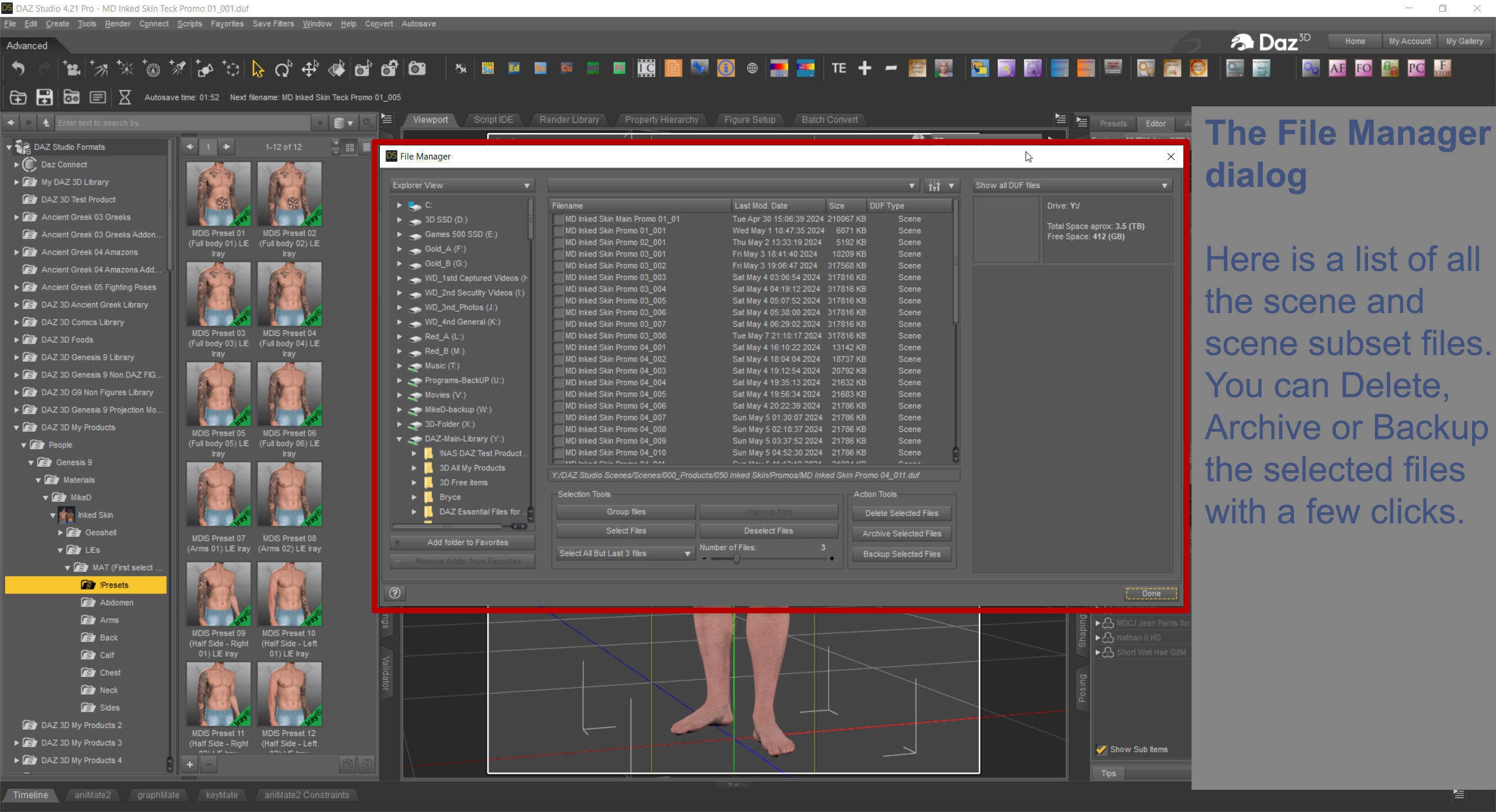This screenshot has width=1496, height=812.
Task: Click the create new null icon
Action: pyautogui.click(x=231, y=69)
